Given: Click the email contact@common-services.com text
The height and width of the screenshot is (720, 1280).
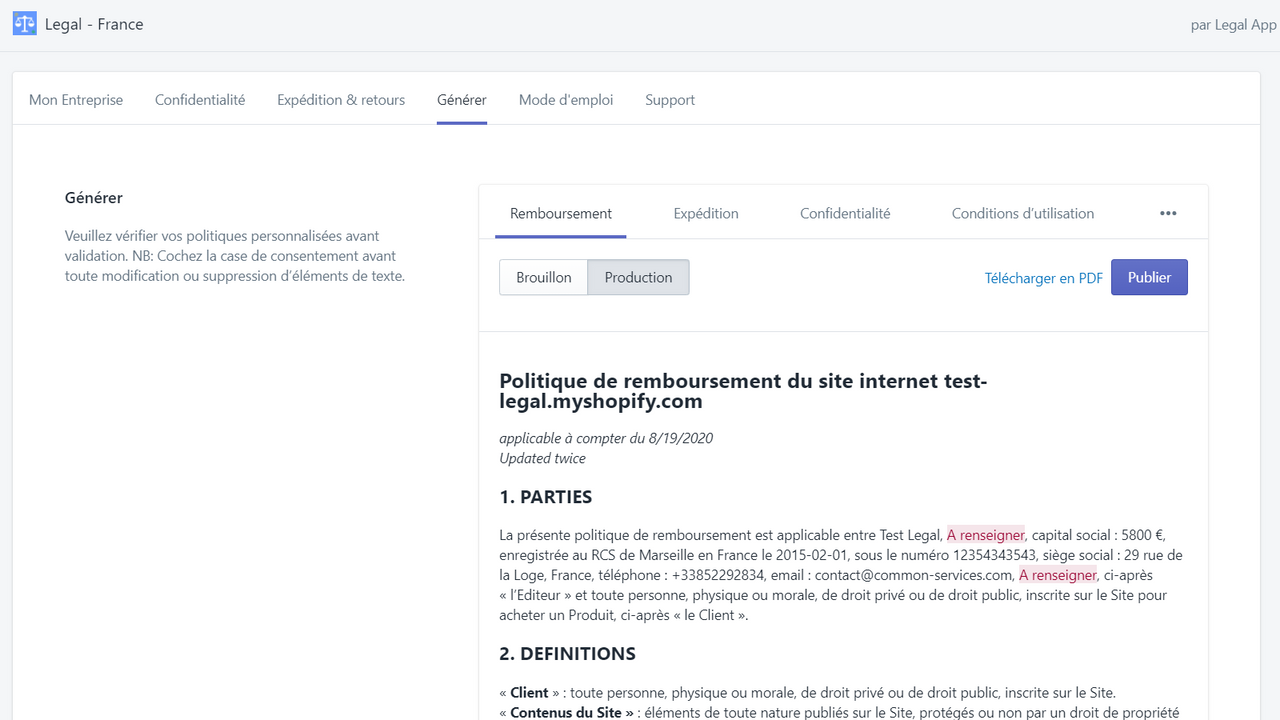Looking at the screenshot, I should [914, 575].
